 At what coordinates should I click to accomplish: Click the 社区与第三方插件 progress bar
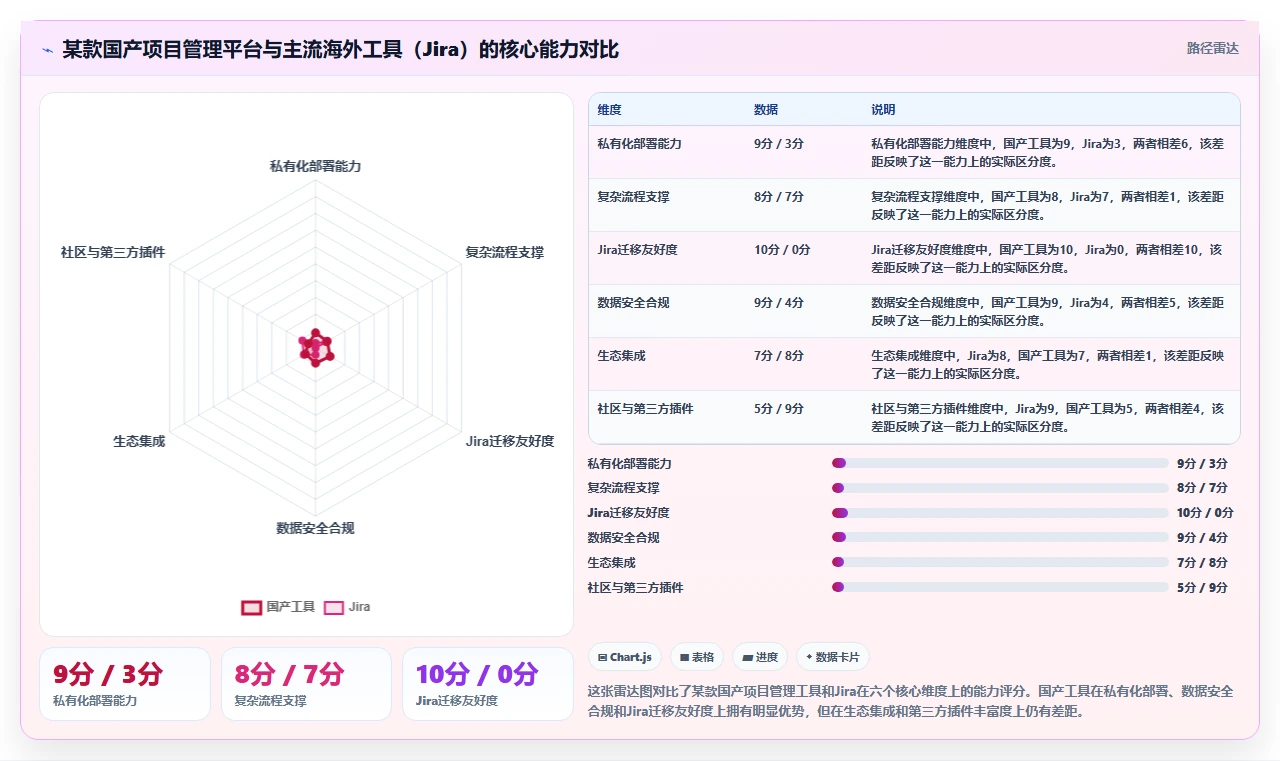coord(1000,587)
